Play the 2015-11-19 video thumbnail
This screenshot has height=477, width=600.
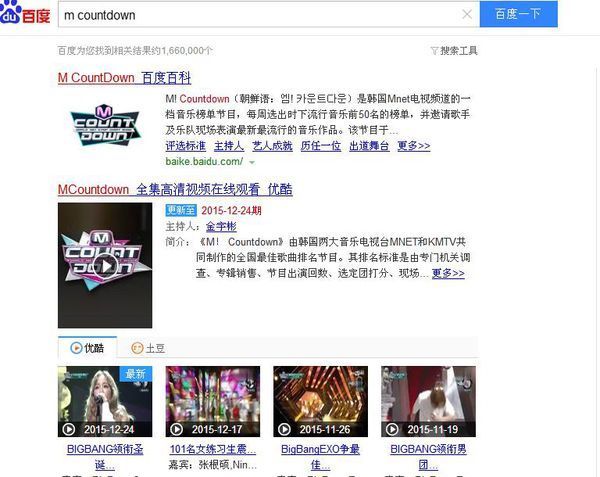pos(428,400)
